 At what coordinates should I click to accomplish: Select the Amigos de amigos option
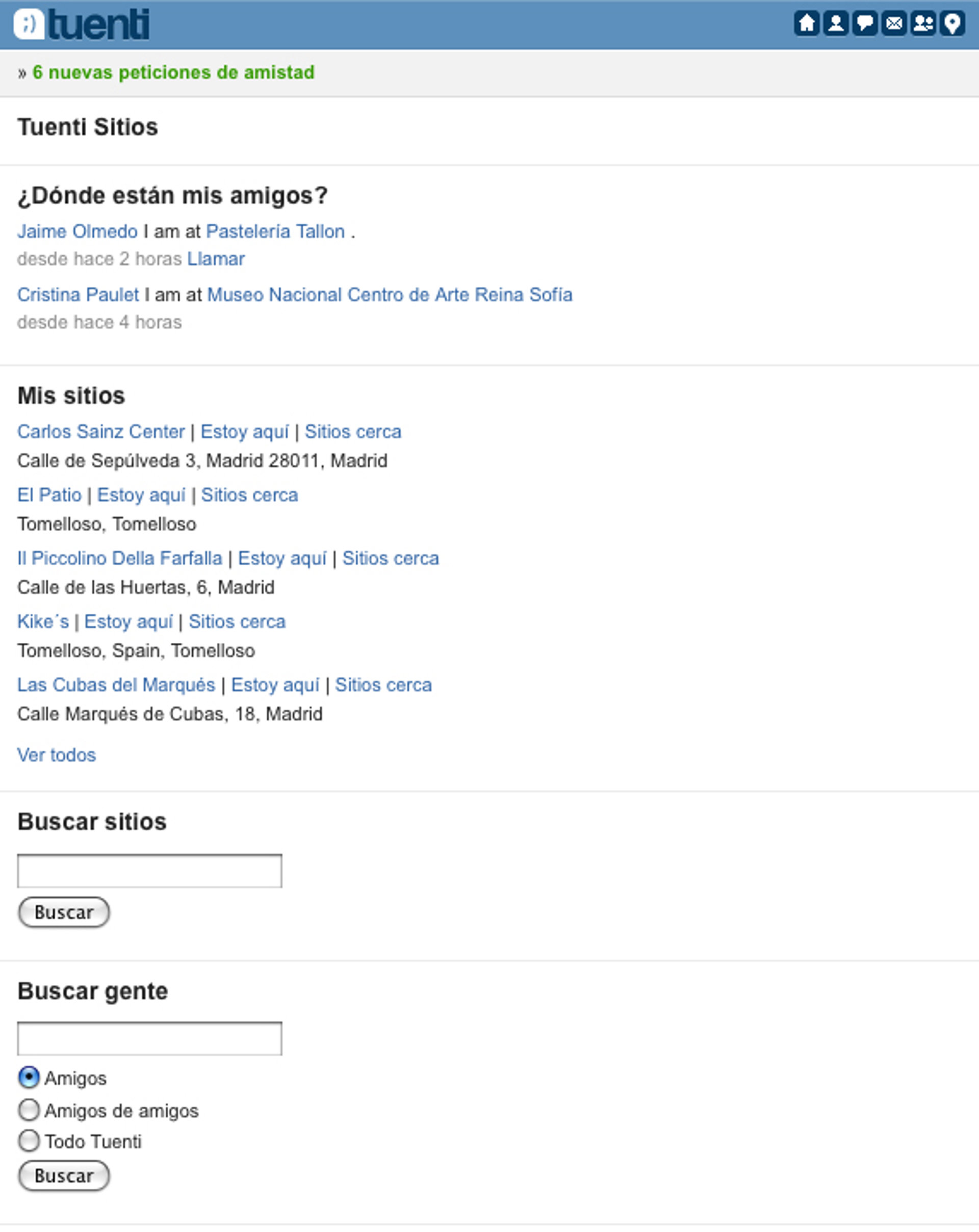click(29, 1110)
